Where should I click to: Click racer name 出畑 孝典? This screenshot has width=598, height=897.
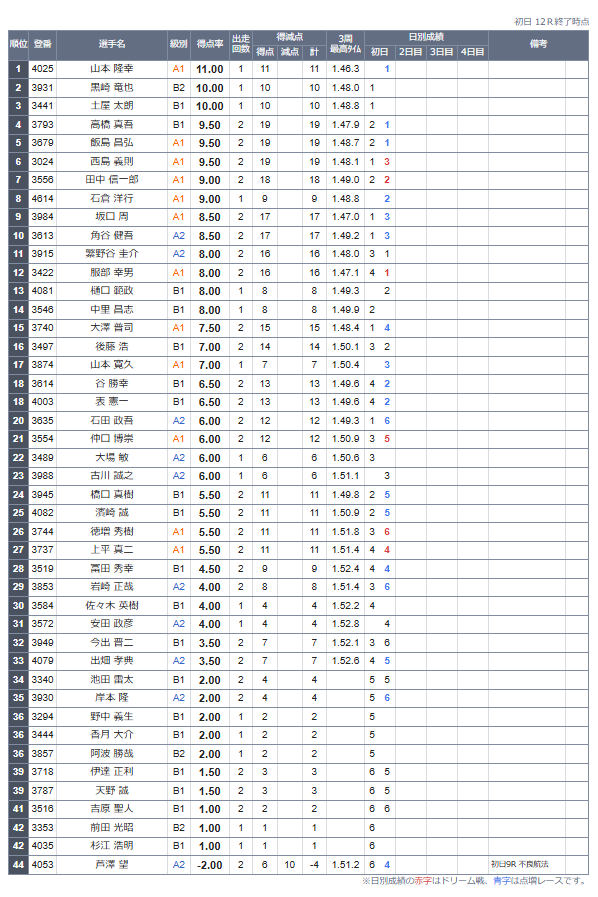[112, 661]
